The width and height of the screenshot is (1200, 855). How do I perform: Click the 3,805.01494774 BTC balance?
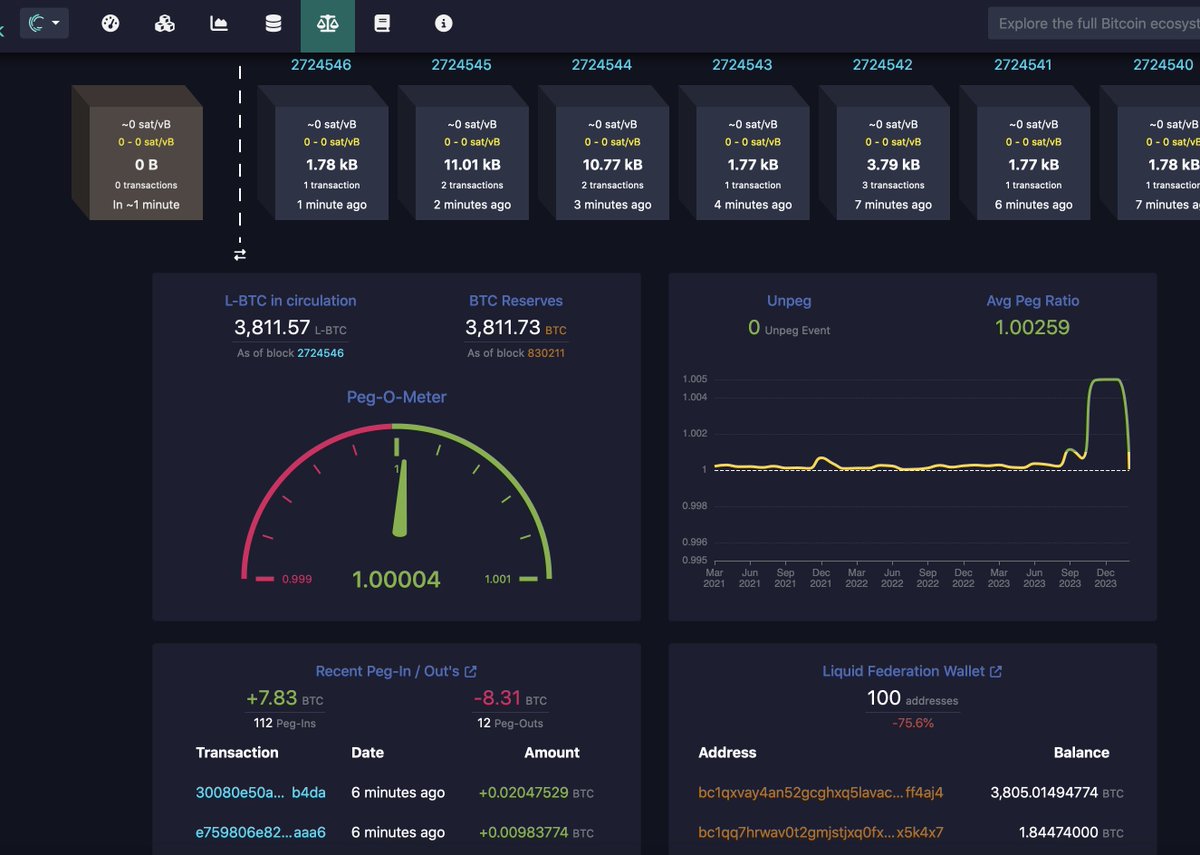pyautogui.click(x=1057, y=793)
